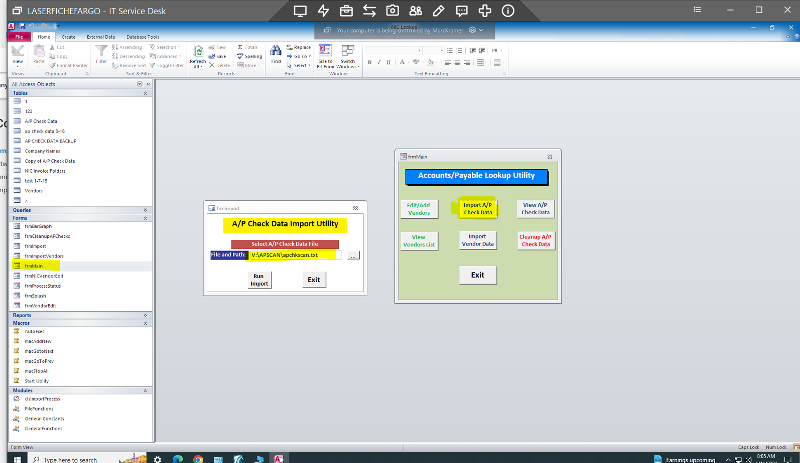Open dropdown next to remote control gear icon
This screenshot has width=800, height=463.
(481, 30)
